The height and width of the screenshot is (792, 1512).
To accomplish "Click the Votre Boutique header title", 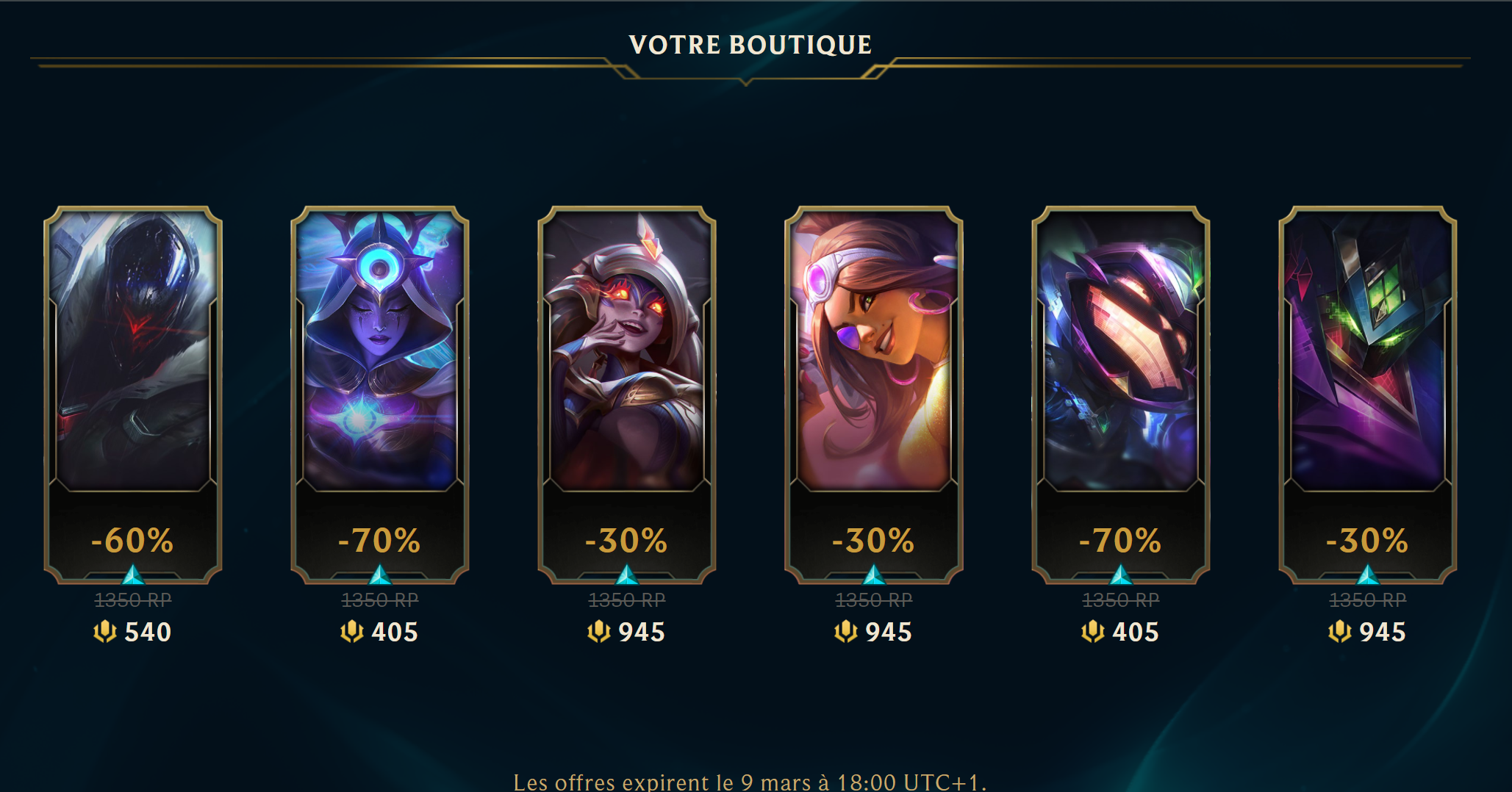I will pos(750,45).
